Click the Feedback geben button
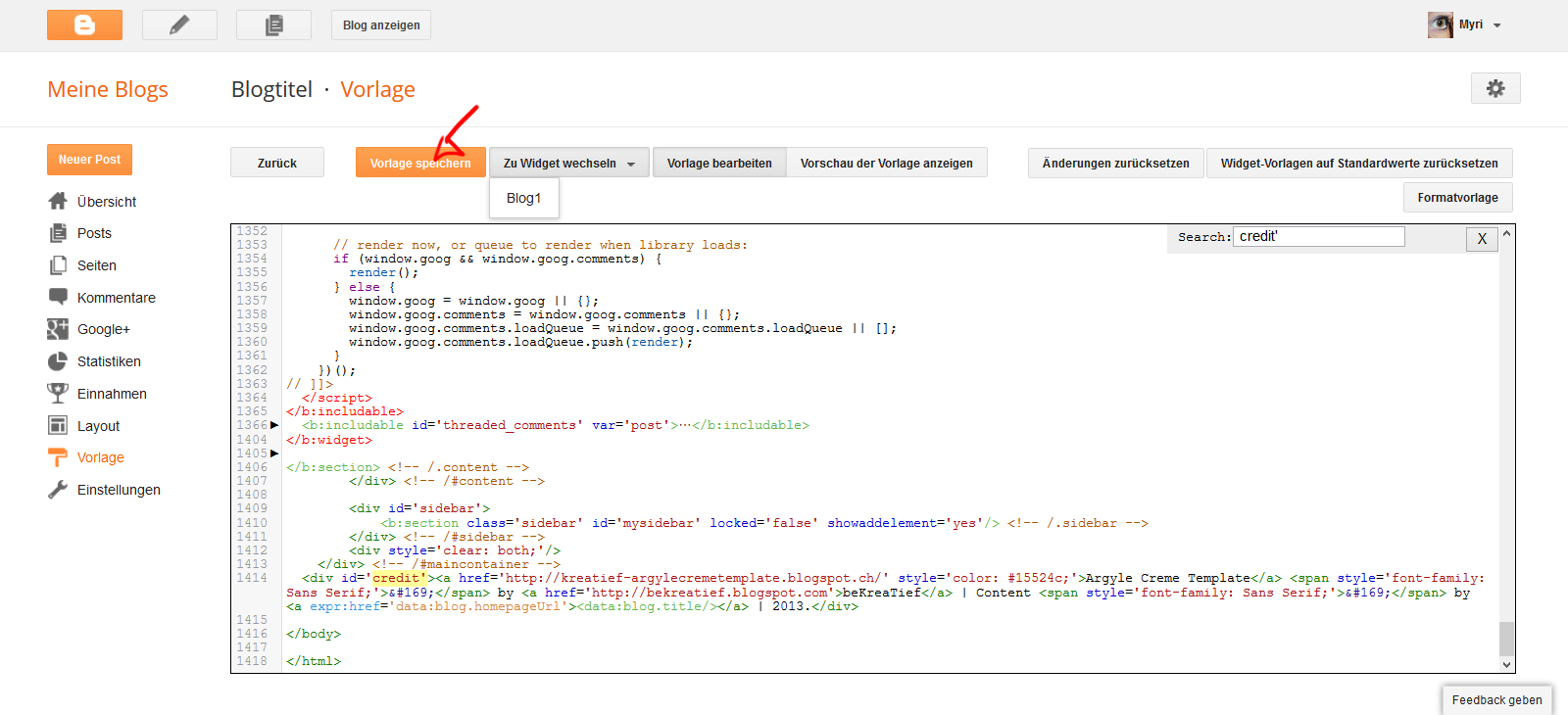1568x715 pixels. tap(1496, 699)
